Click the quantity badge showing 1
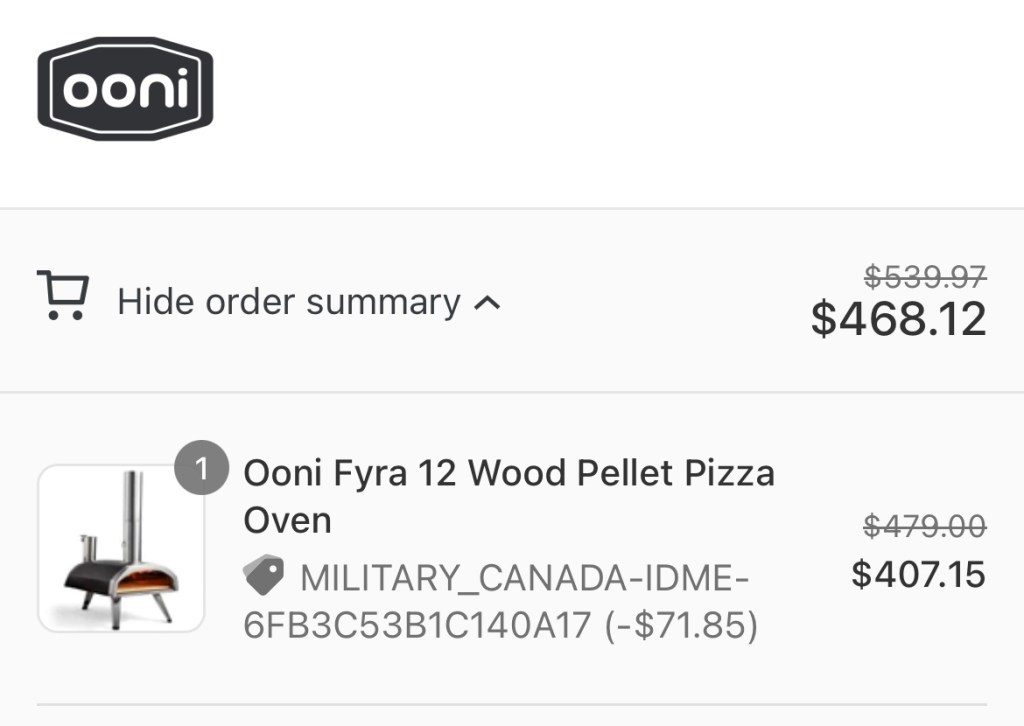This screenshot has height=726, width=1024. point(201,469)
